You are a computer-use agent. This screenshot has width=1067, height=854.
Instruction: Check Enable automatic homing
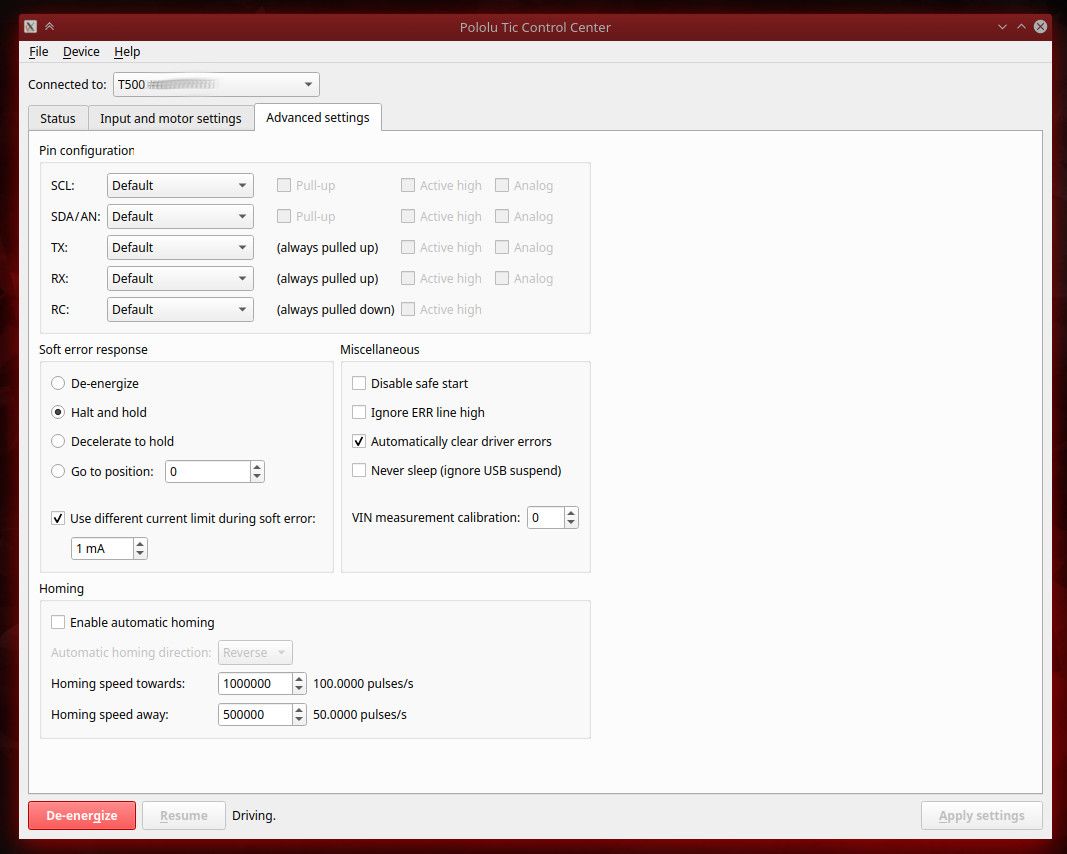click(58, 622)
